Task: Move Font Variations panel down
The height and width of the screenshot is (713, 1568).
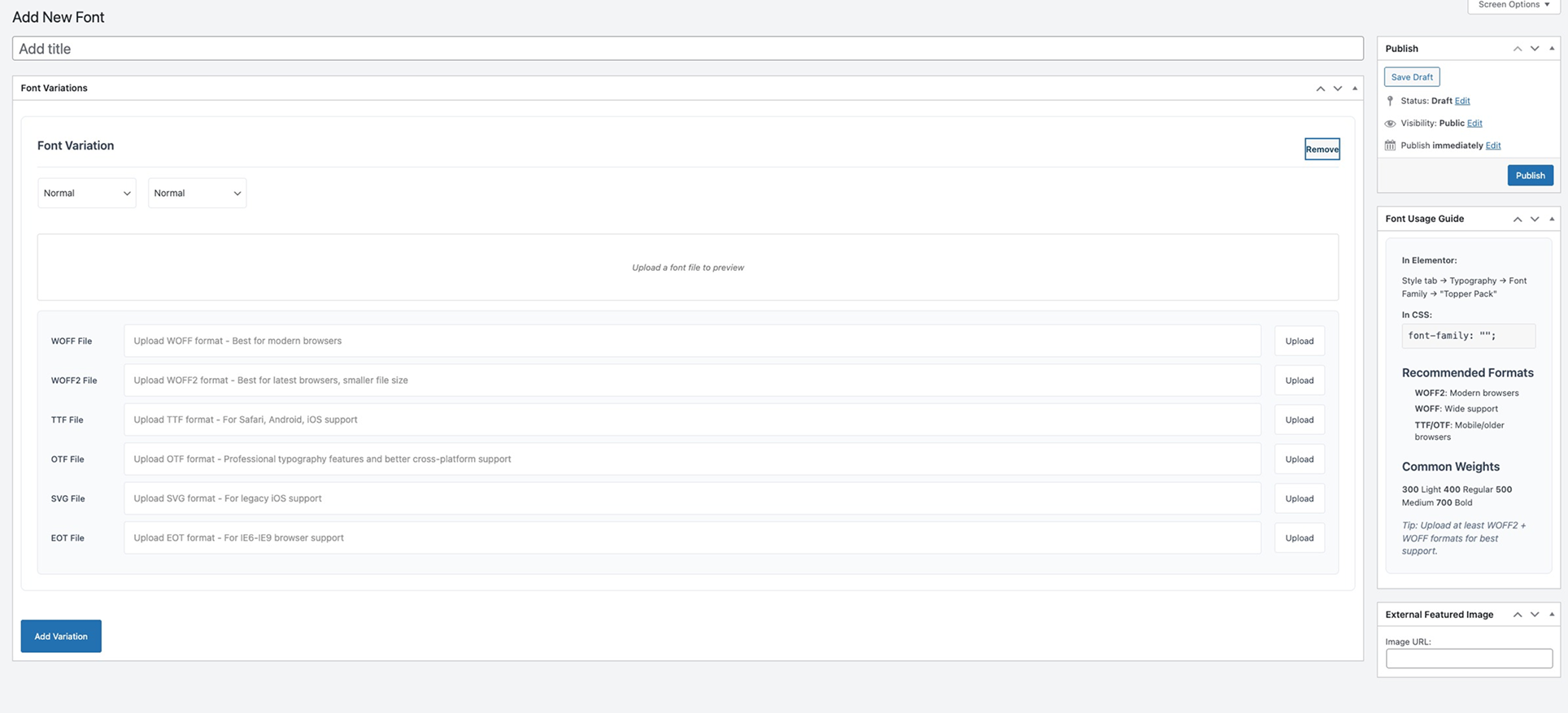Action: pos(1337,89)
